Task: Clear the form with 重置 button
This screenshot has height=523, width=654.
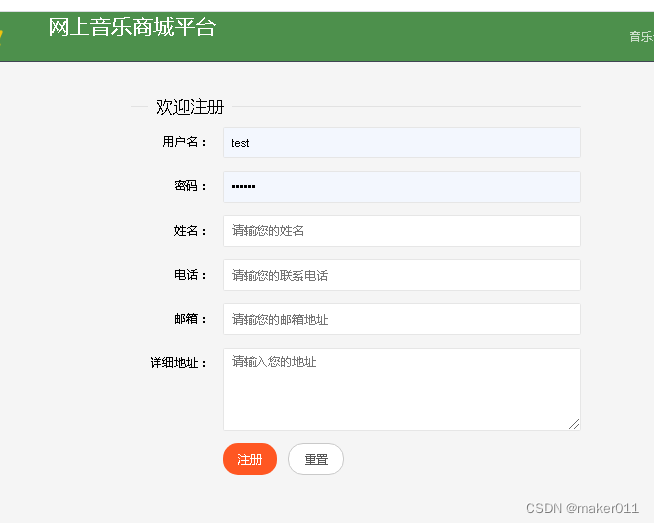Action: [x=316, y=459]
